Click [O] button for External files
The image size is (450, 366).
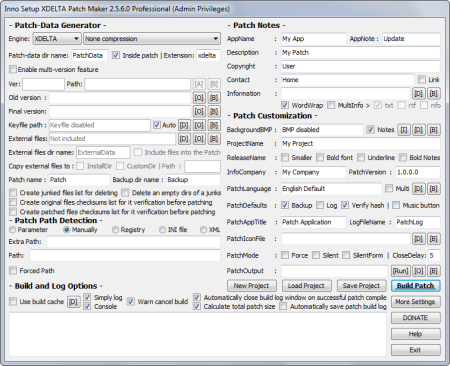[x=199, y=139]
